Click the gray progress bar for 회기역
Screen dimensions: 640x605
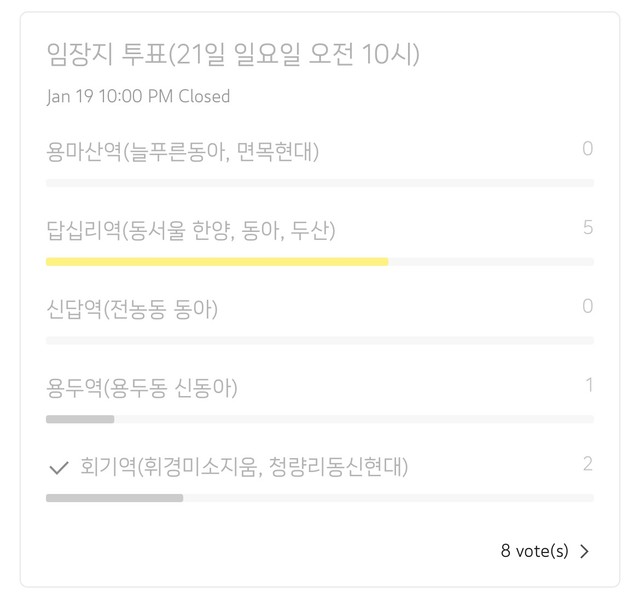click(x=114, y=498)
